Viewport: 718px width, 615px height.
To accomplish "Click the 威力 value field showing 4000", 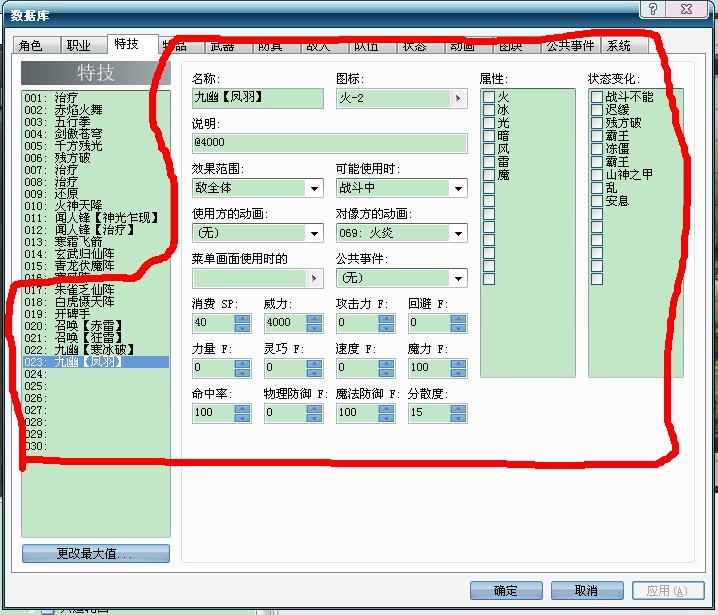I will coord(285,322).
